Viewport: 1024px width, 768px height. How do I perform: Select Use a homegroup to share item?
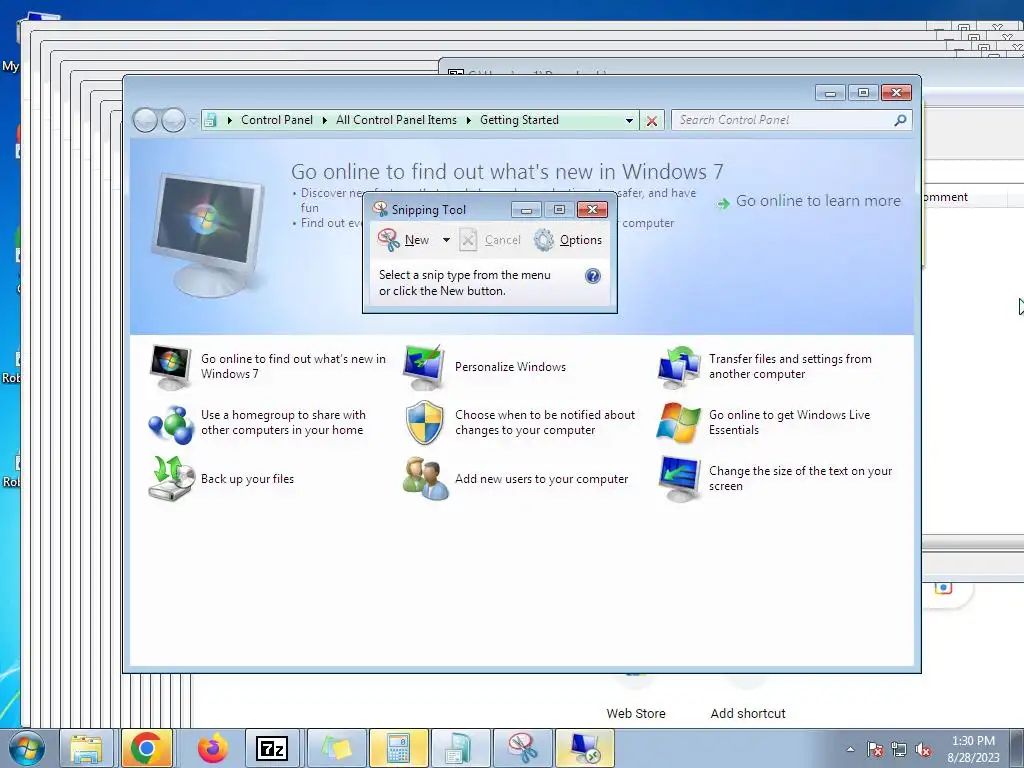pyautogui.click(x=283, y=423)
